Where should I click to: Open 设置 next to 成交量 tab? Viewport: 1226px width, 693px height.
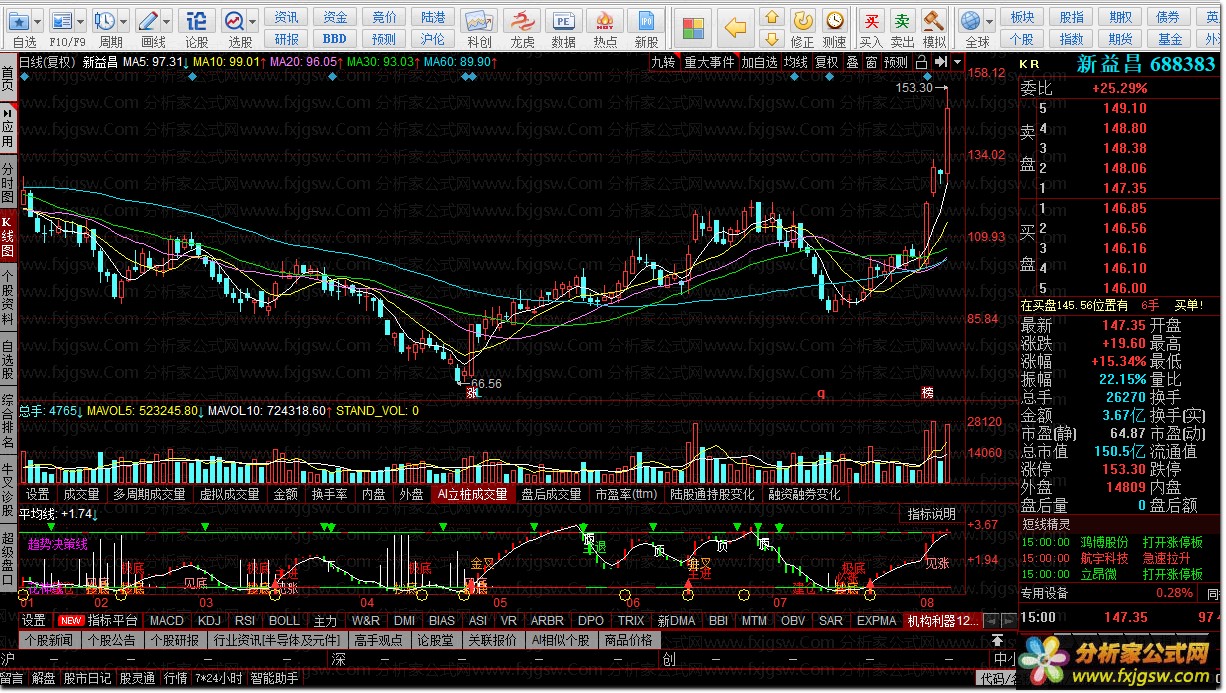[37, 494]
